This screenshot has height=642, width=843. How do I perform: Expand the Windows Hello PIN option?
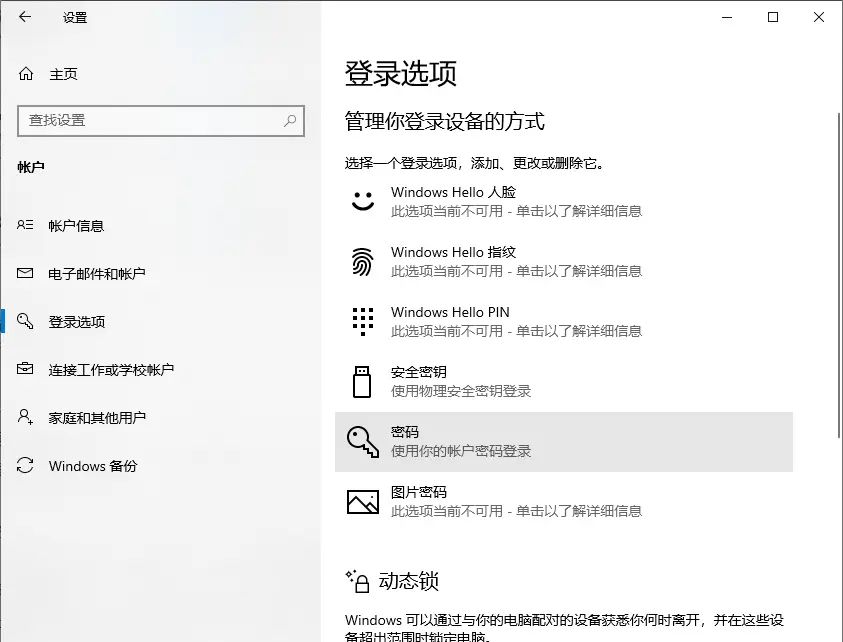563,322
